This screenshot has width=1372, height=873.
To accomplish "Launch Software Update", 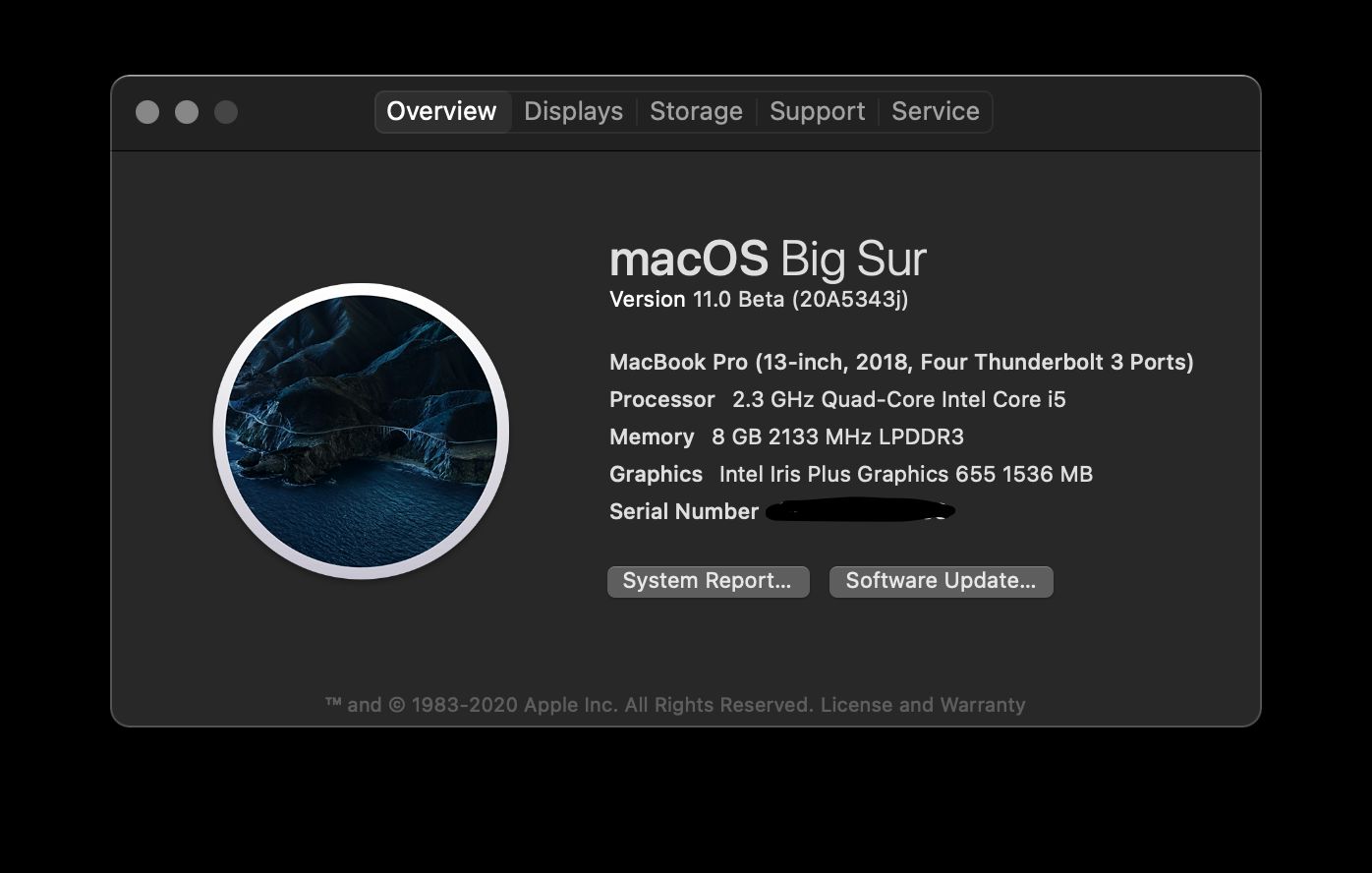I will [x=941, y=581].
